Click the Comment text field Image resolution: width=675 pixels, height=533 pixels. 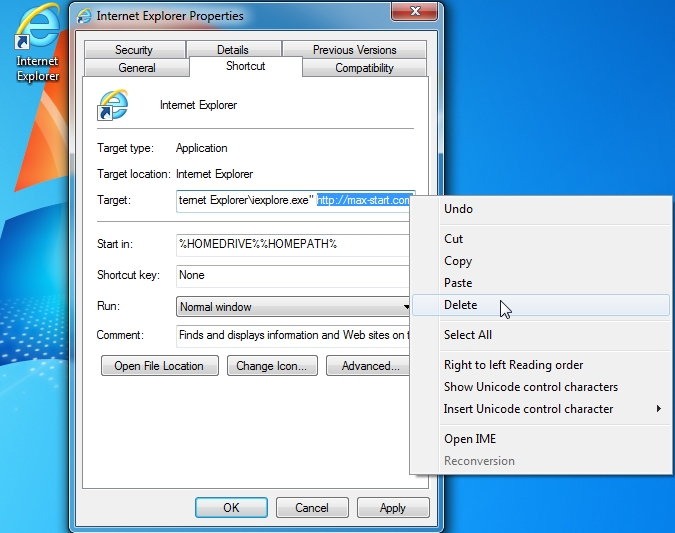pyautogui.click(x=293, y=335)
